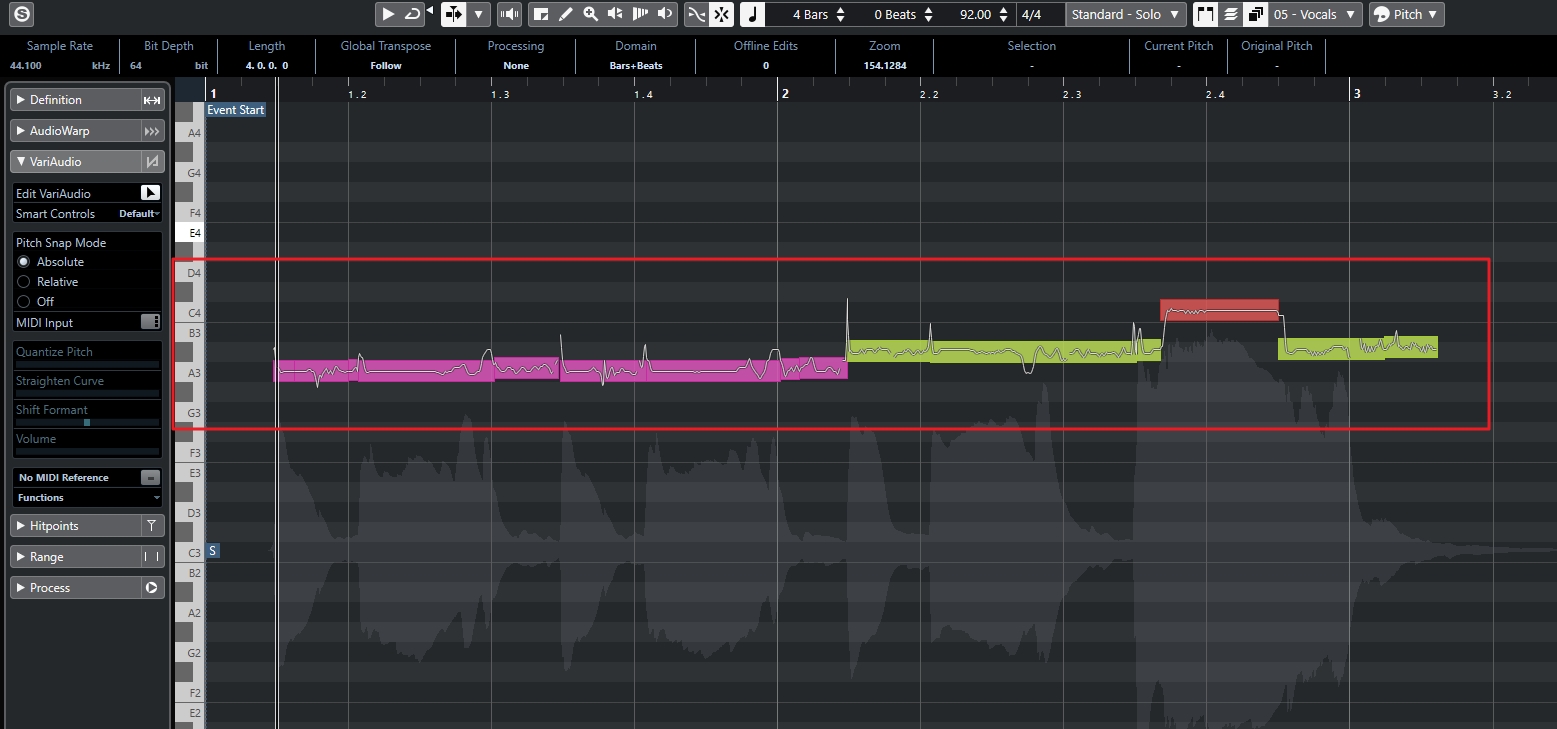
Task: Select the Time Warp tool
Action: [640, 14]
